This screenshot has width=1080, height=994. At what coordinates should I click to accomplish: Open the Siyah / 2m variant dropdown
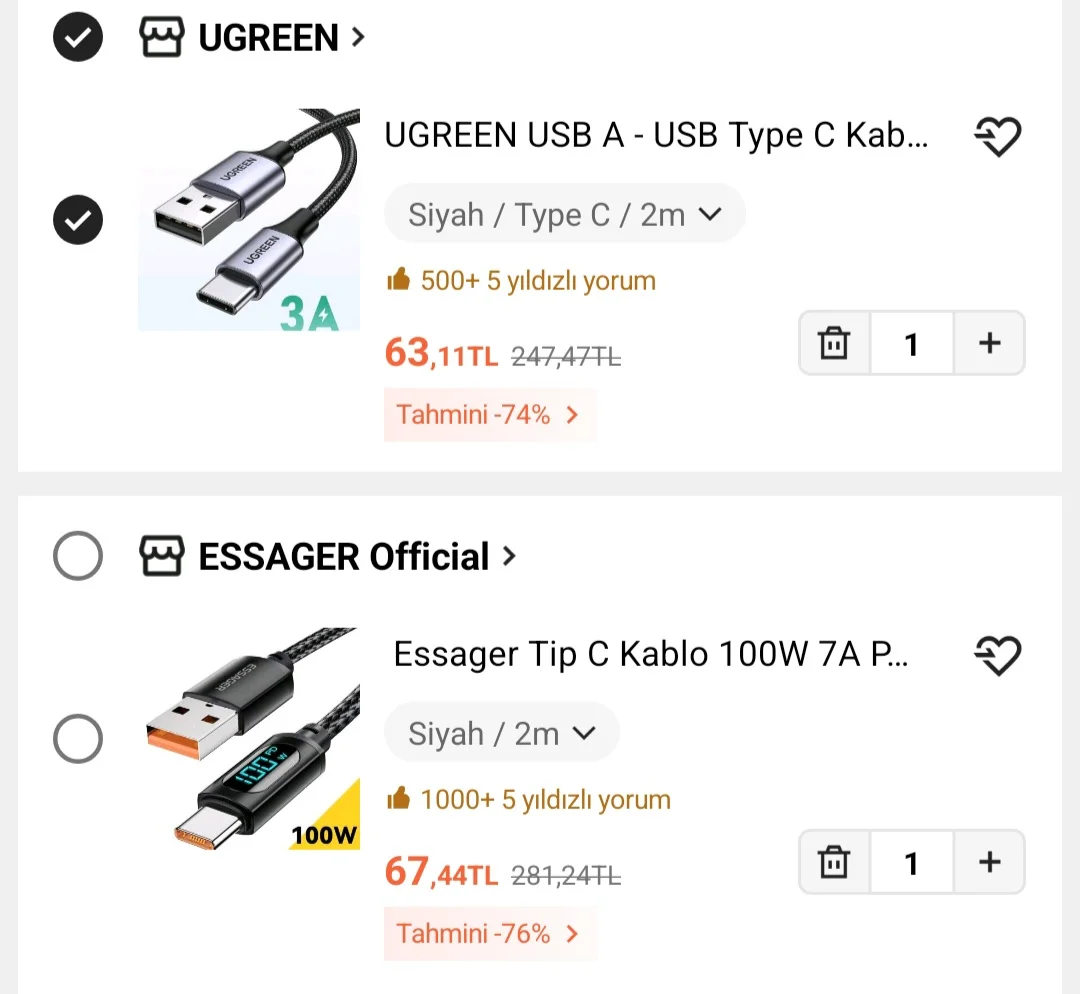(502, 733)
